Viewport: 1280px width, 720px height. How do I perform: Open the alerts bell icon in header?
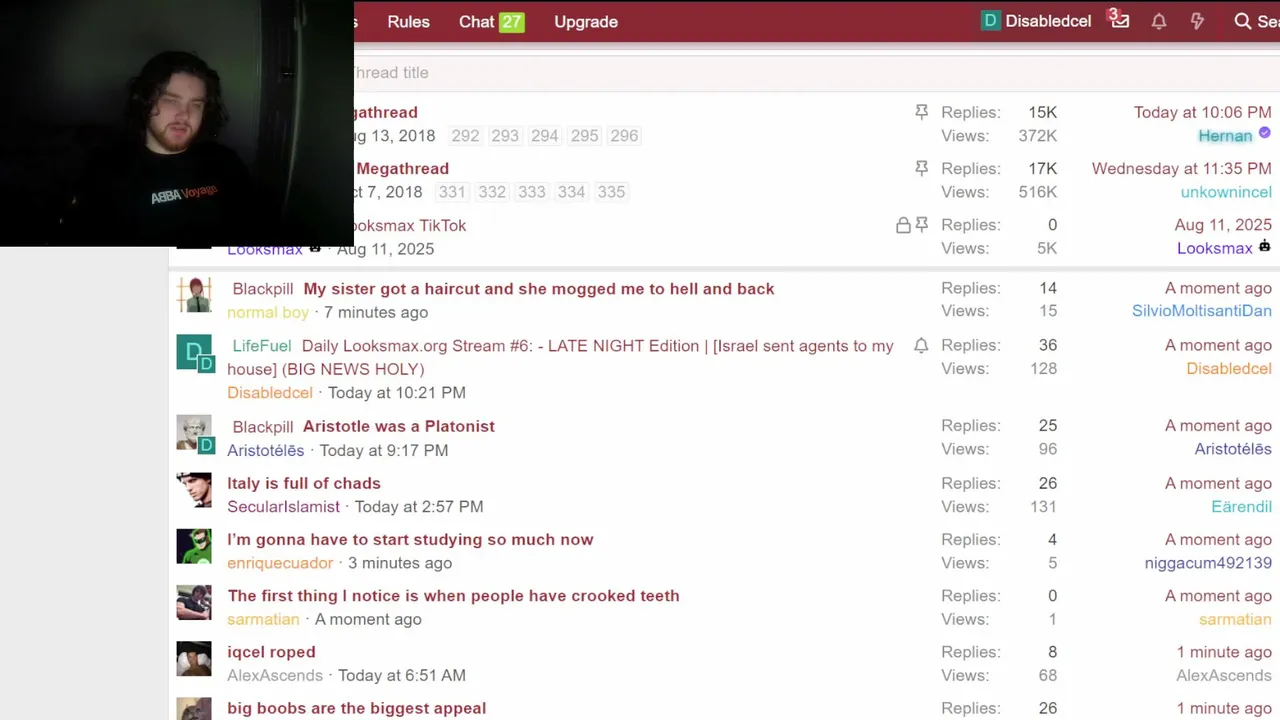pos(1159,21)
